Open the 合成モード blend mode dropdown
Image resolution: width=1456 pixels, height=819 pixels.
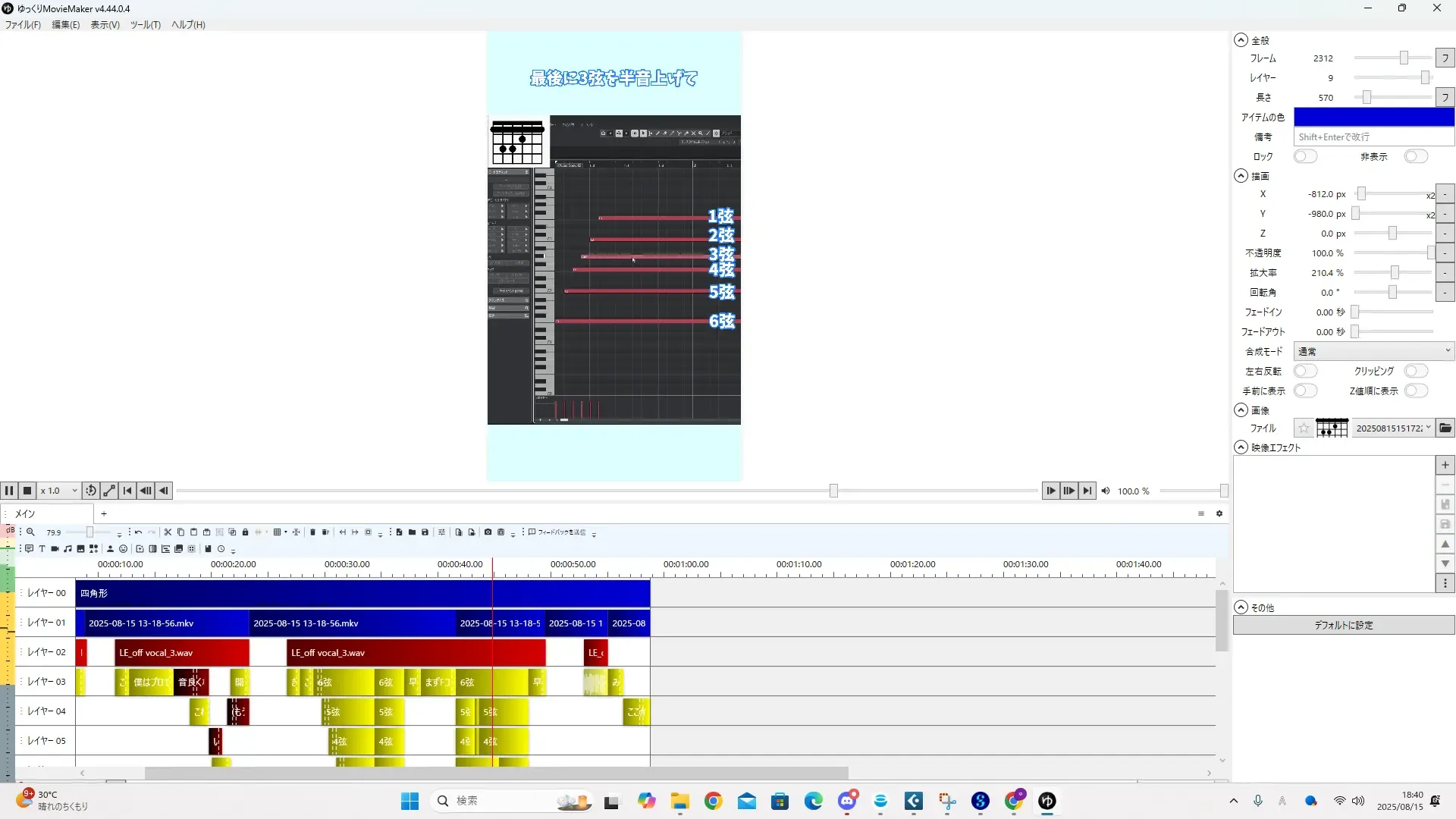pyautogui.click(x=1373, y=351)
